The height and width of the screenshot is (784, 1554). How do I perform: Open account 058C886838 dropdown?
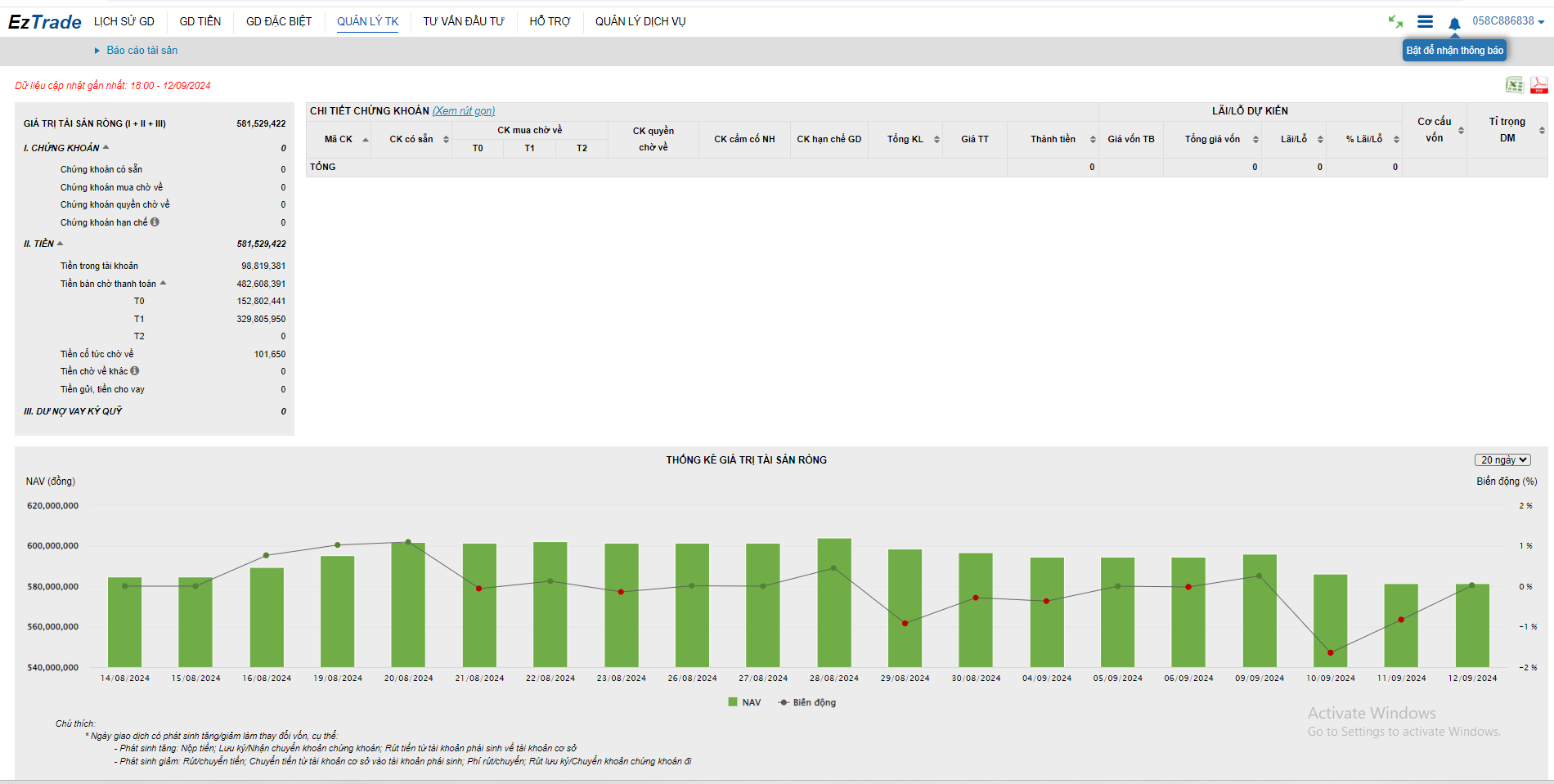[1508, 21]
